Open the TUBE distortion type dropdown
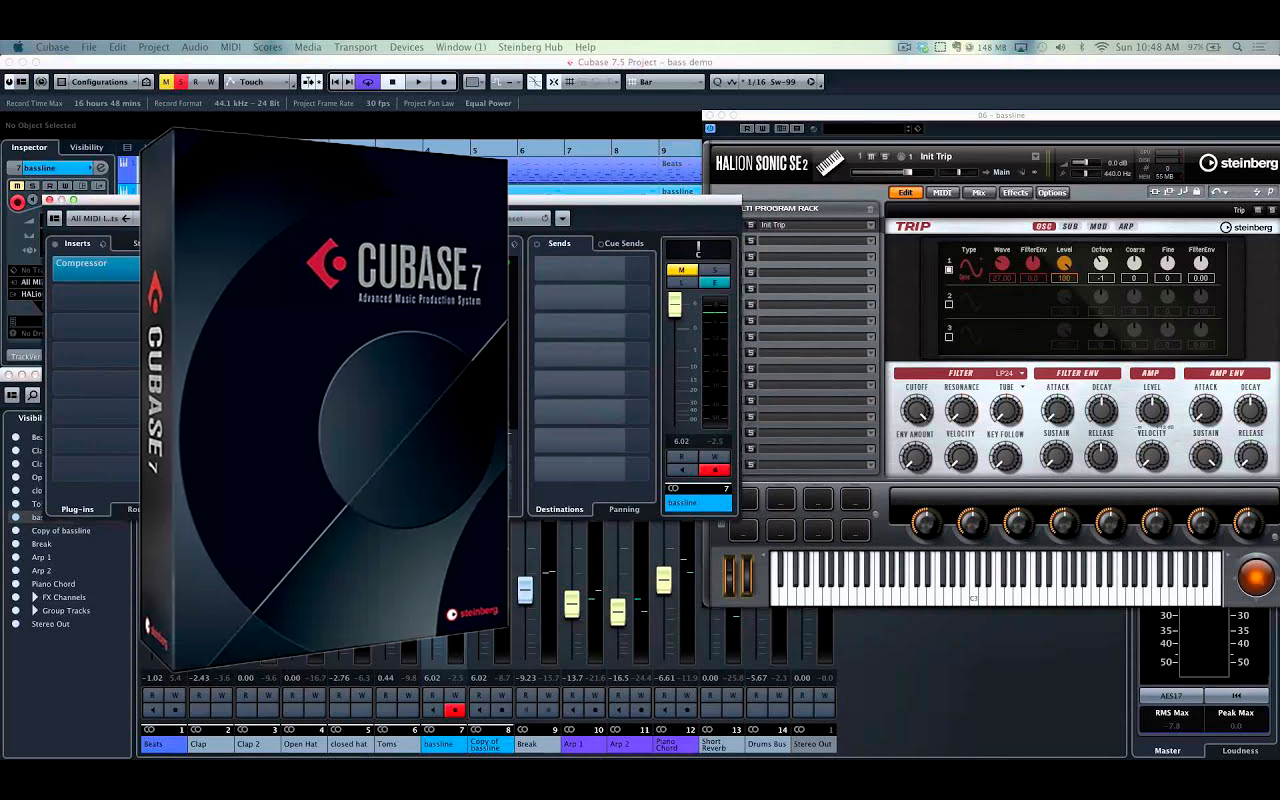Image resolution: width=1280 pixels, height=800 pixels. (1010, 387)
